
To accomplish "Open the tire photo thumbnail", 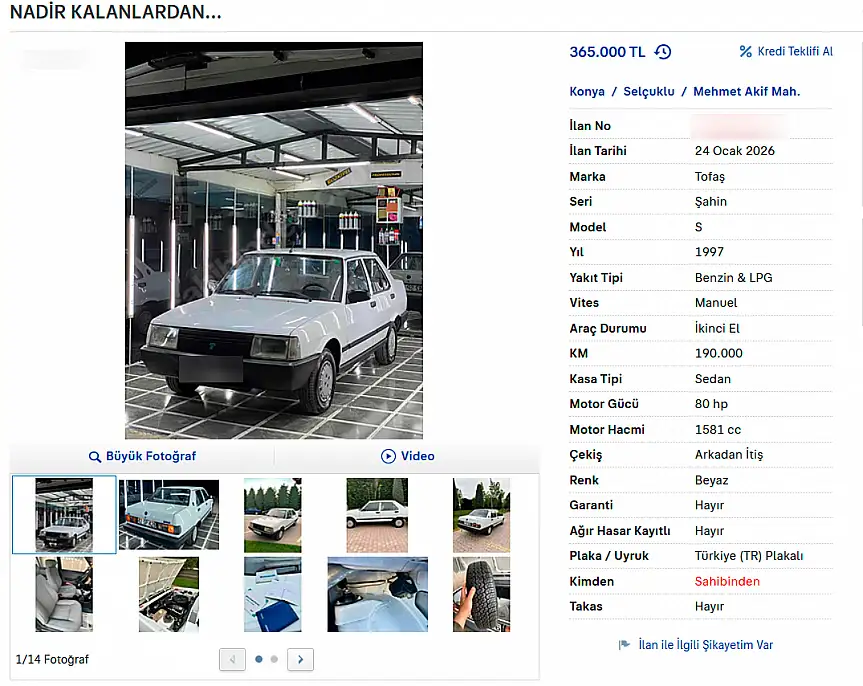I will click(481, 594).
